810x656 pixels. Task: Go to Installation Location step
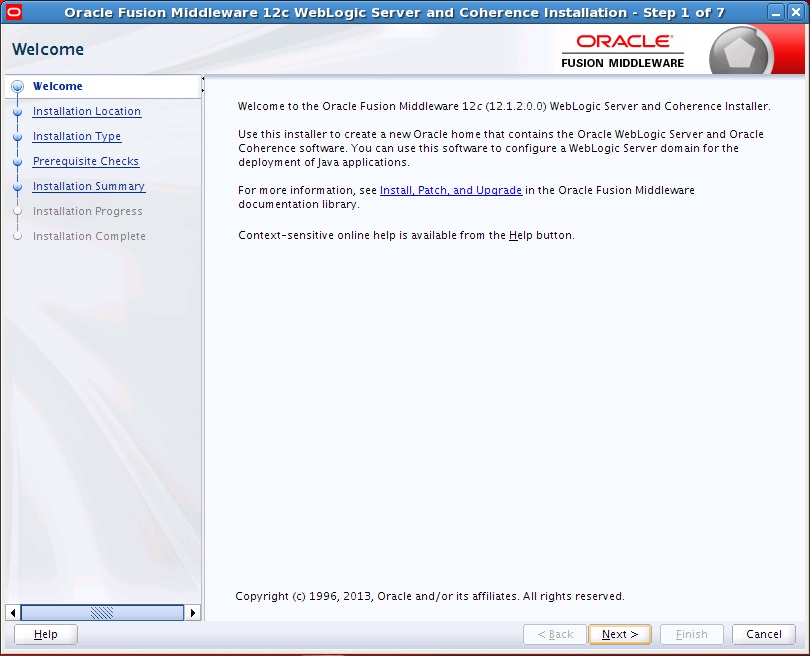coord(87,112)
